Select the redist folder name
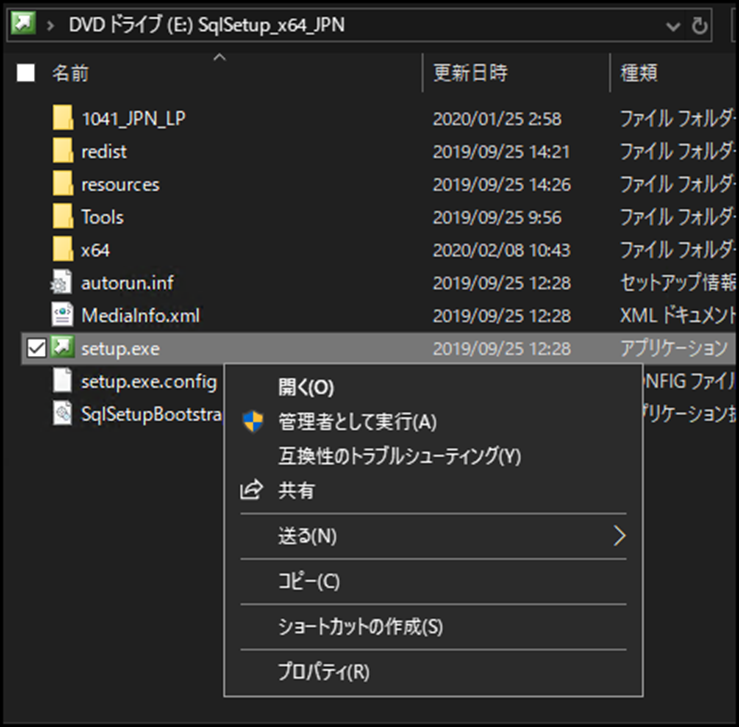Viewport: 739px width, 727px height. (x=104, y=152)
